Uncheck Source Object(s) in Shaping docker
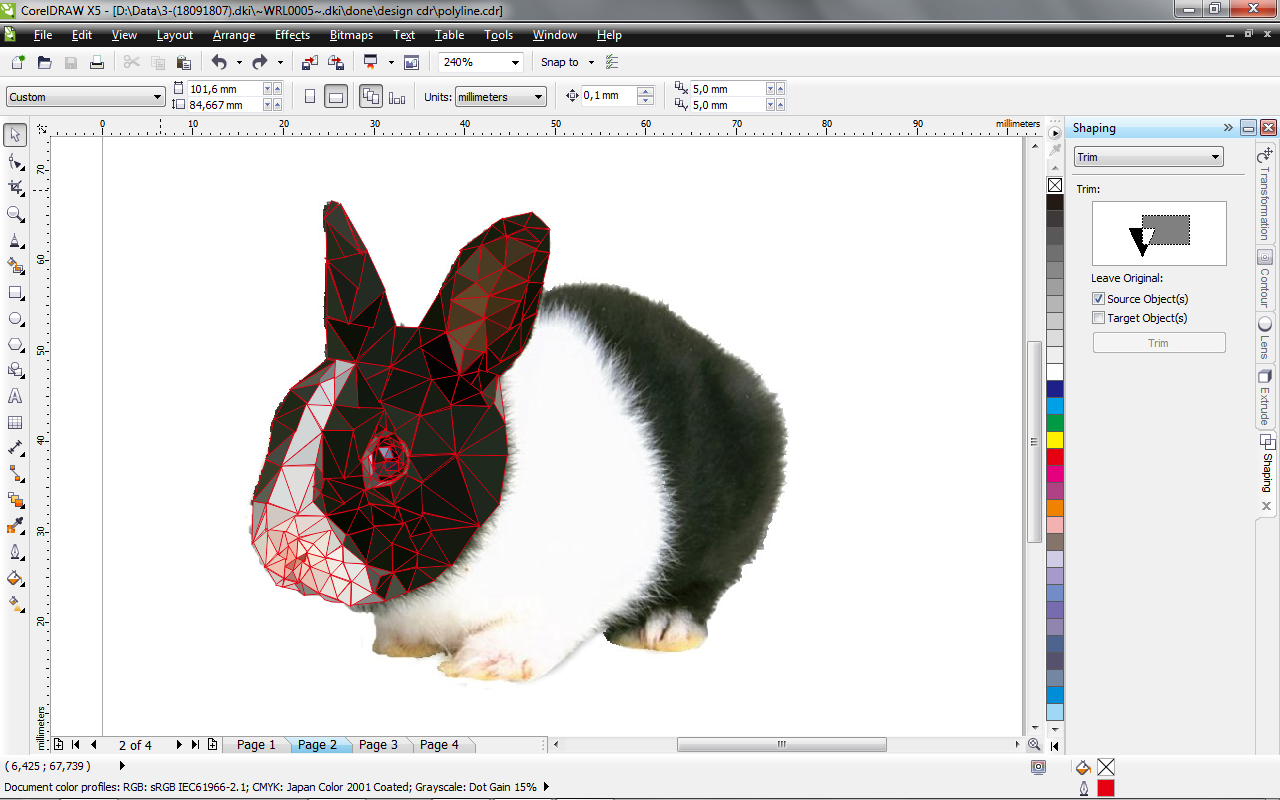The image size is (1280, 800). (1098, 298)
